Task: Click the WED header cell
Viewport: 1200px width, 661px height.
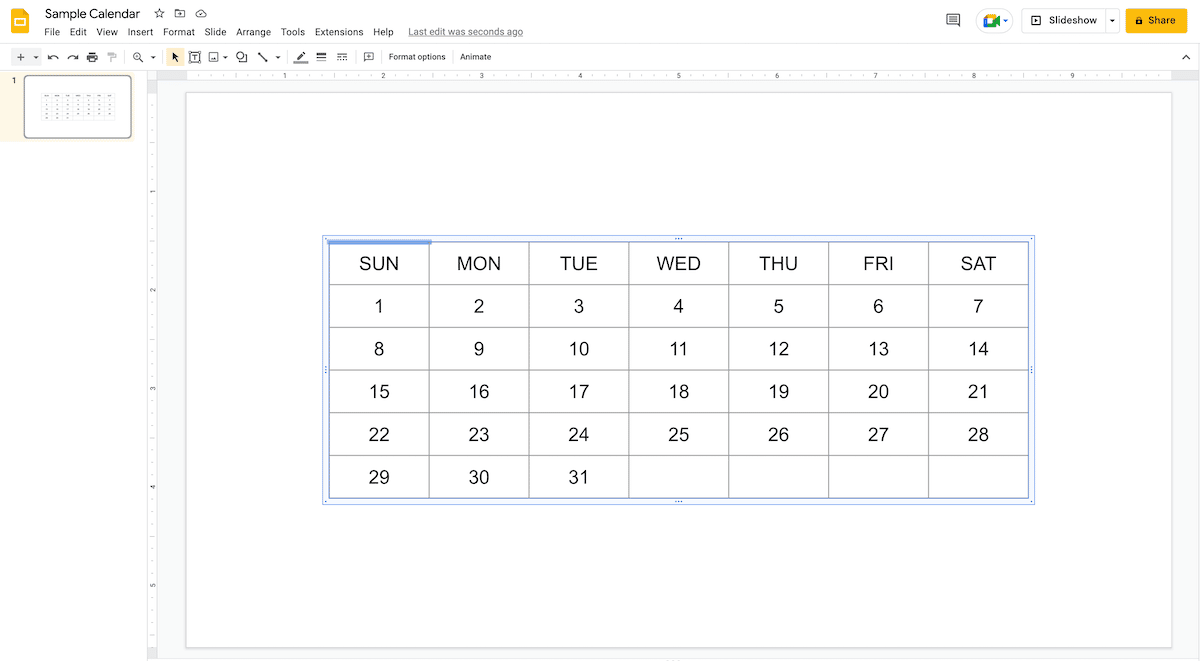Action: 679,263
